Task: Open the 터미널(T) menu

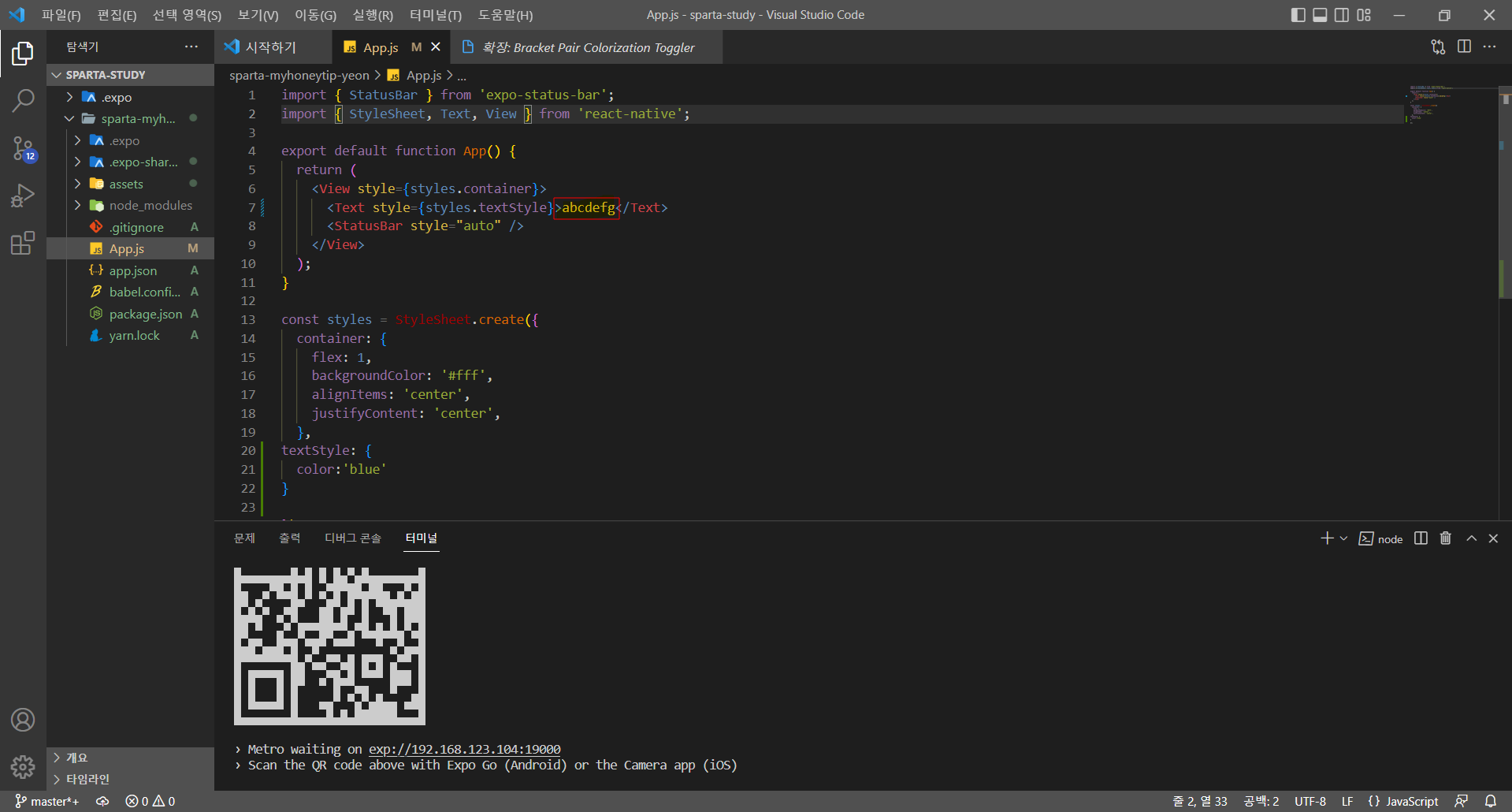Action: [x=436, y=15]
